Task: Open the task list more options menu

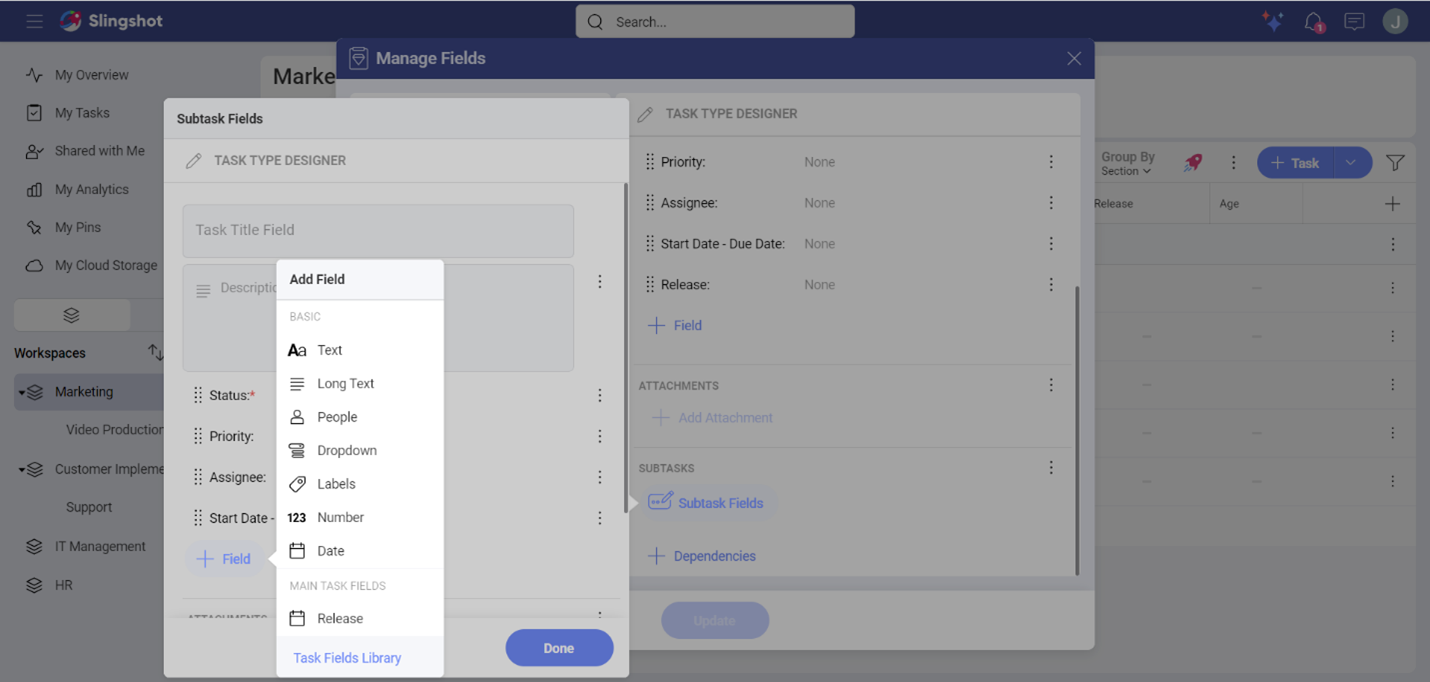Action: [x=1233, y=163]
